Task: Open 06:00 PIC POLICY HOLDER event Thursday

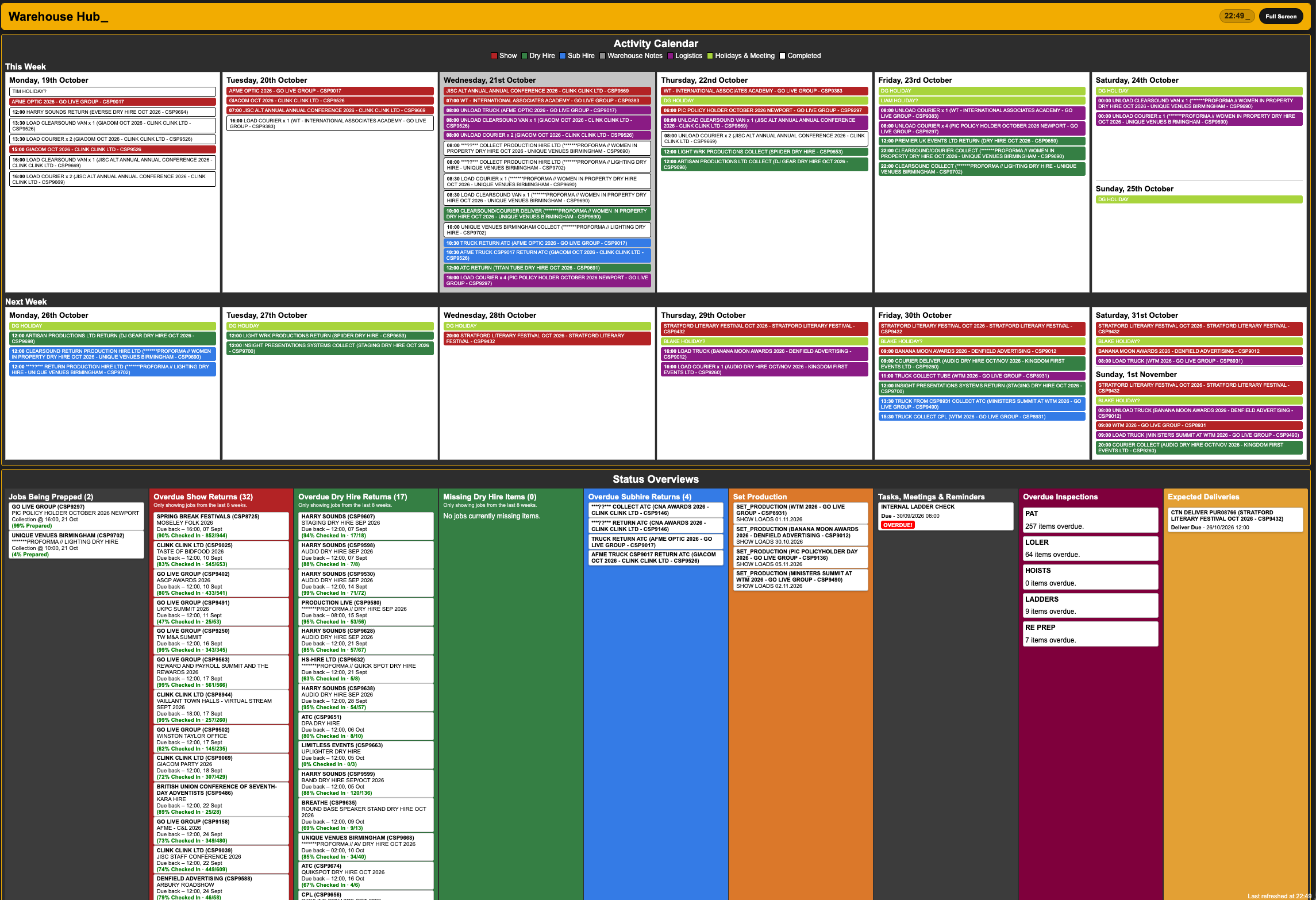Action: point(764,110)
